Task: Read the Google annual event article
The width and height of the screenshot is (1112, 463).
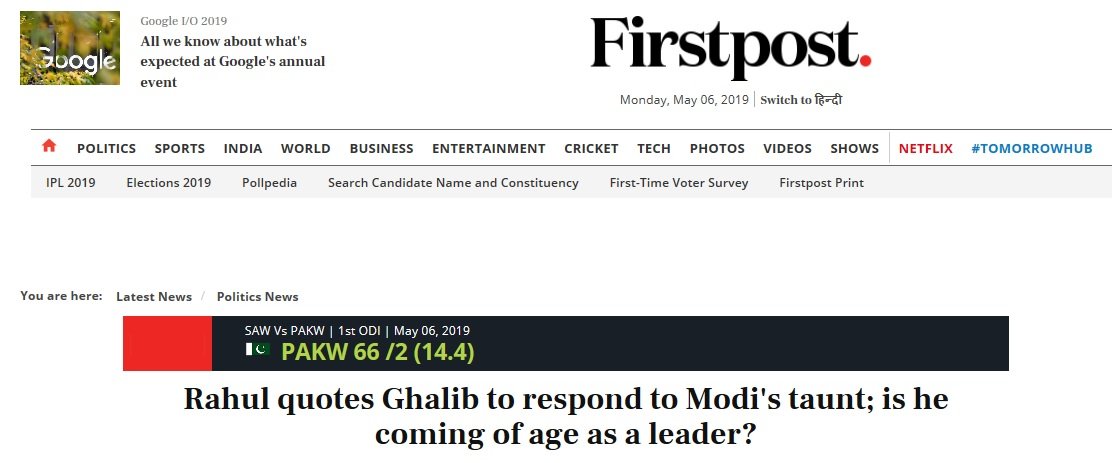Action: (232, 62)
